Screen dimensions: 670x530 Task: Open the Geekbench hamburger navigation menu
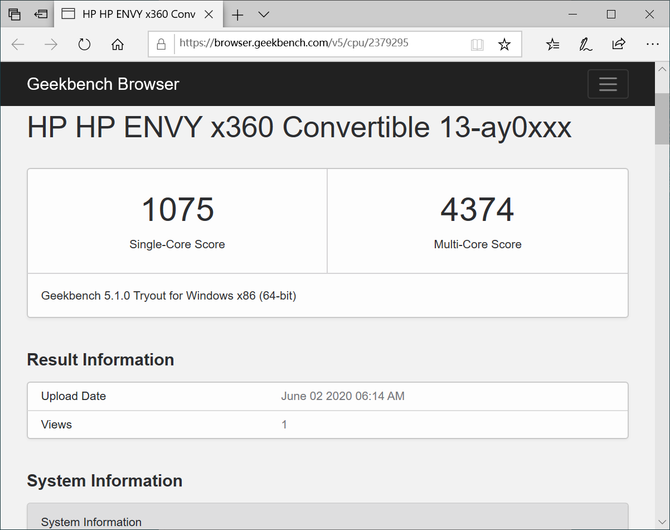tap(608, 84)
